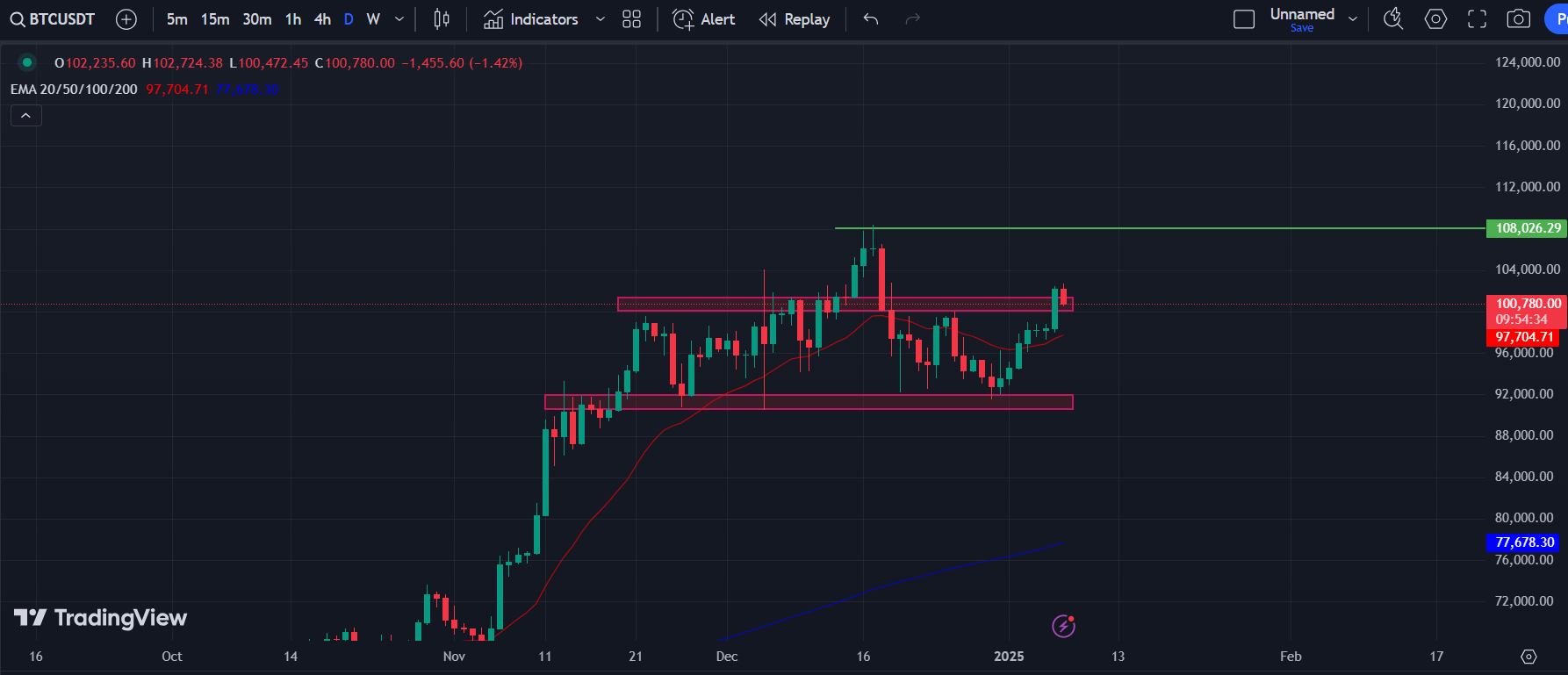Open the layout setup square icon
The image size is (1568, 675).
pos(1244,19)
